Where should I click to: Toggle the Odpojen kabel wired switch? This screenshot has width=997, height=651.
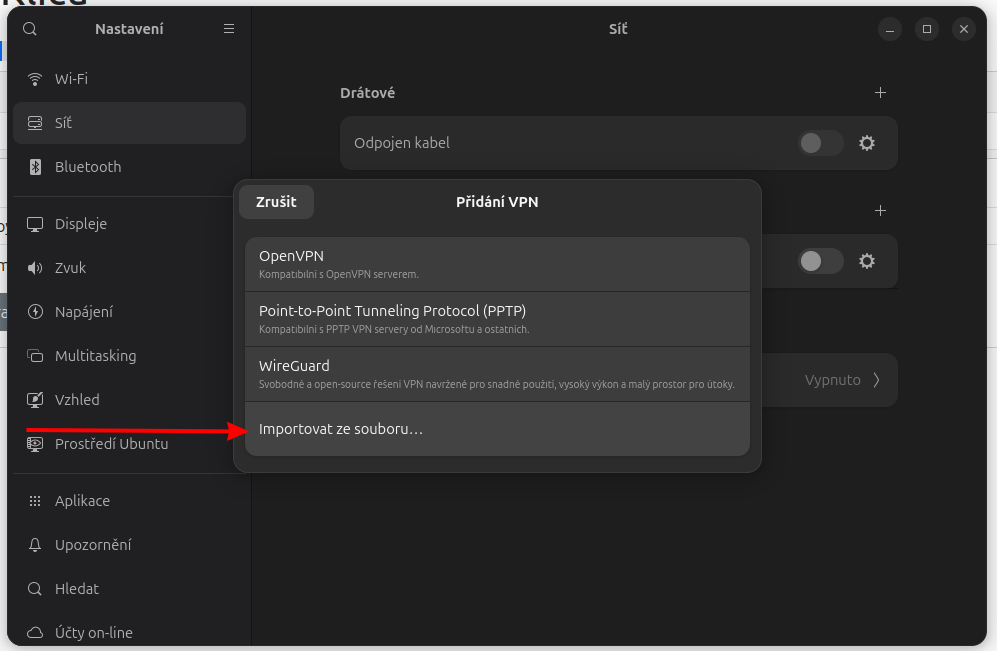tap(820, 143)
